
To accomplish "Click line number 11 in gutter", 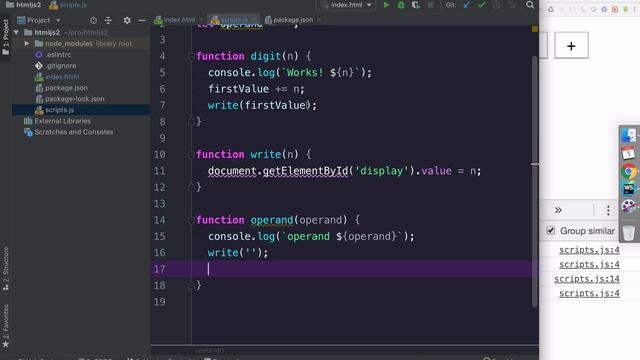I will pyautogui.click(x=160, y=171).
